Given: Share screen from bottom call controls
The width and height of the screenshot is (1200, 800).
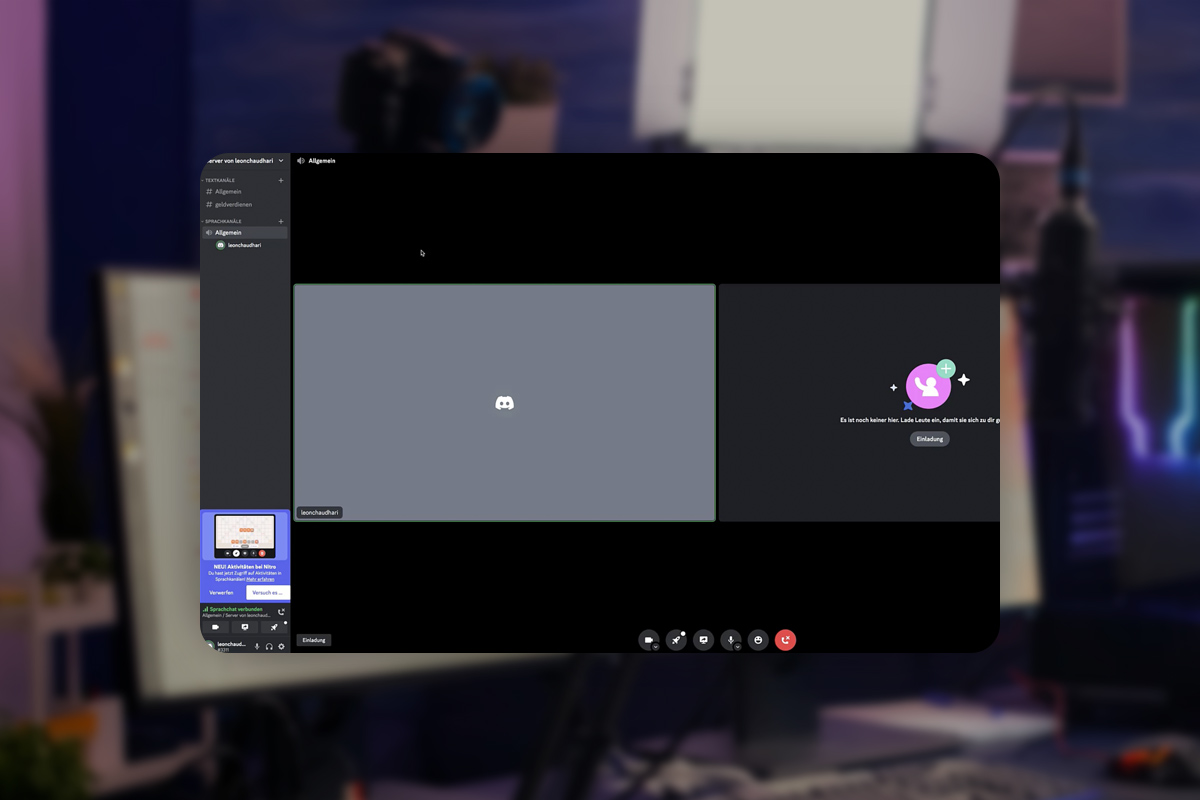Looking at the screenshot, I should coord(704,640).
